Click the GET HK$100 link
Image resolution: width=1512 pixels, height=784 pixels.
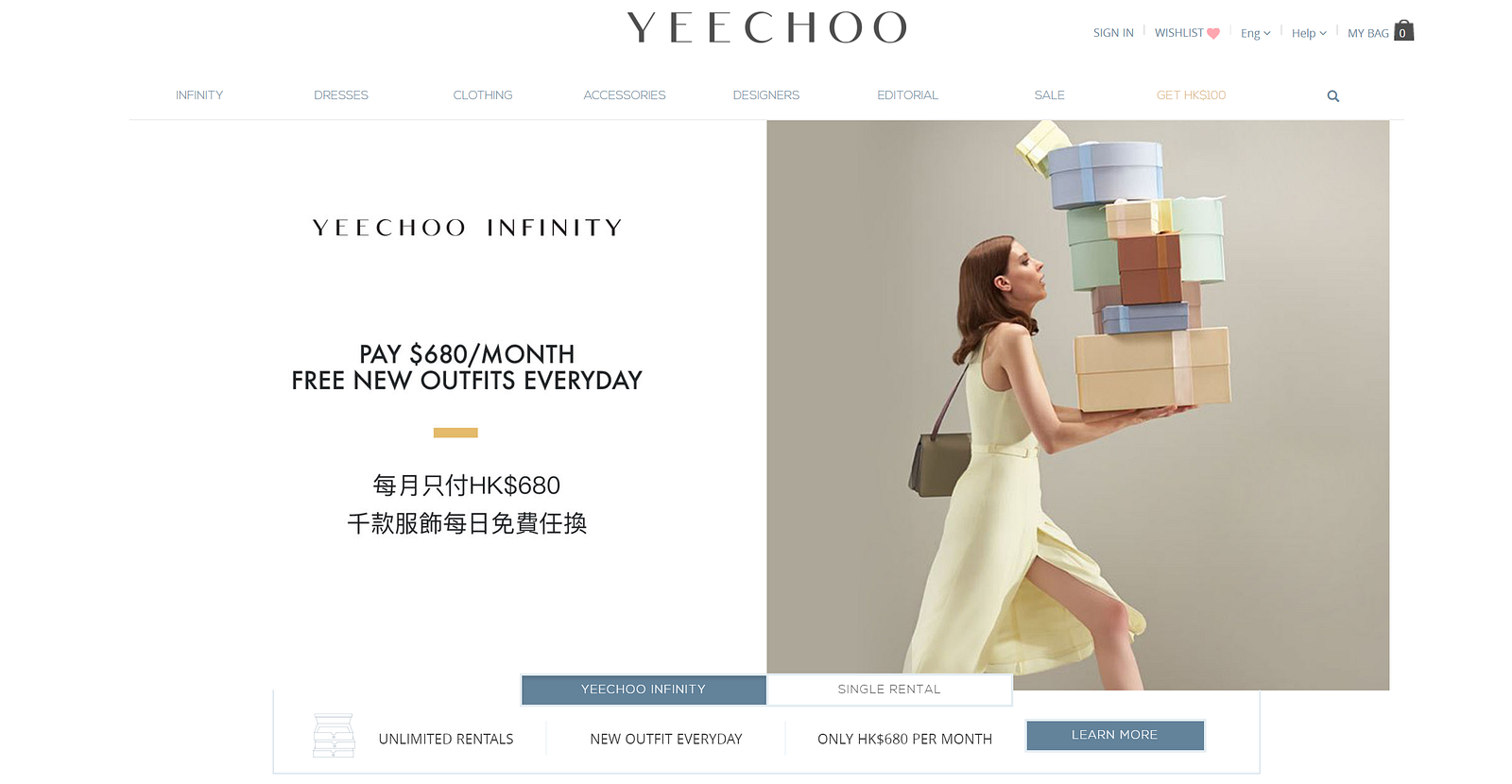click(x=1192, y=95)
